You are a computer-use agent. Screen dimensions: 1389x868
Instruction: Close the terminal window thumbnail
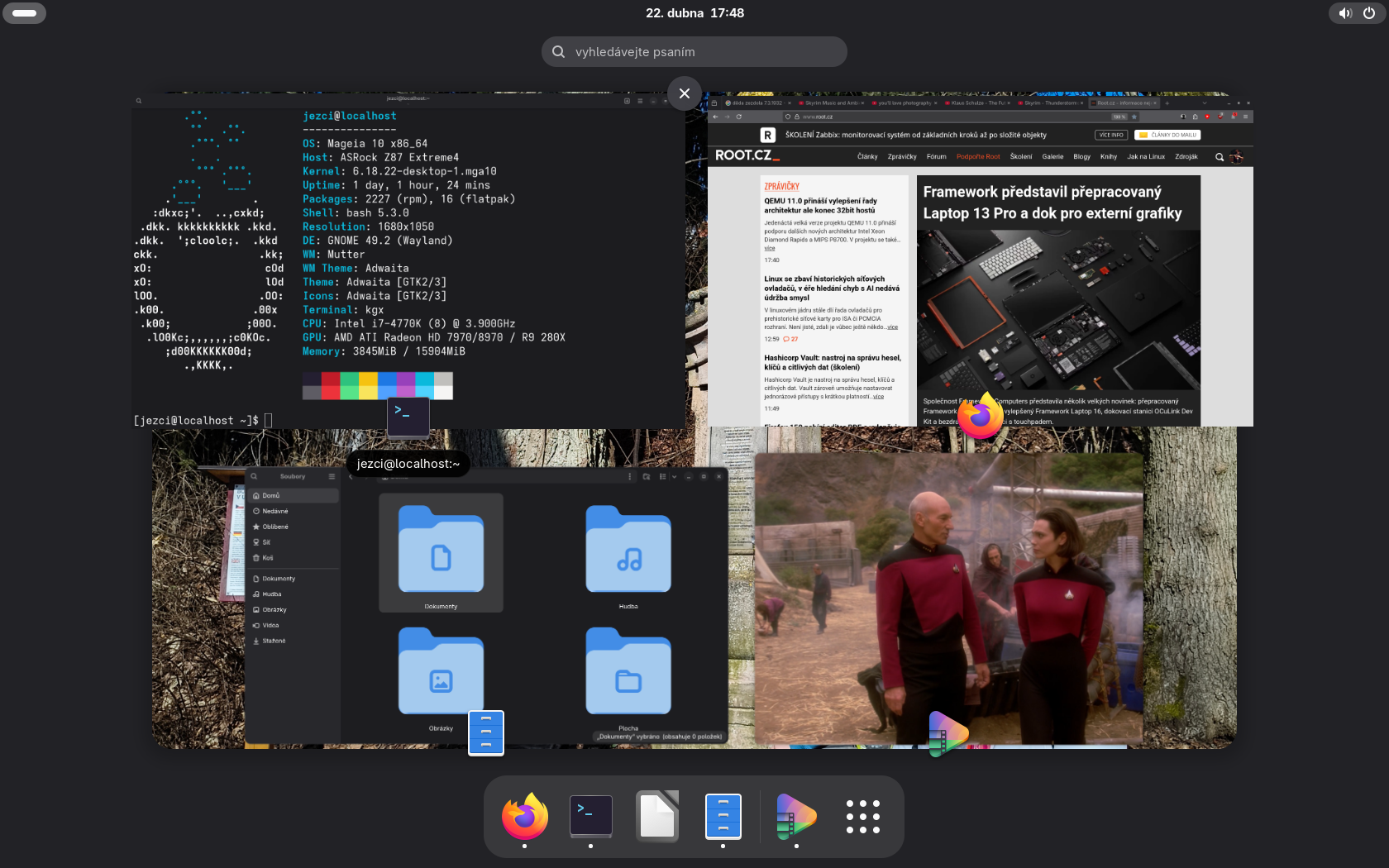(x=685, y=93)
